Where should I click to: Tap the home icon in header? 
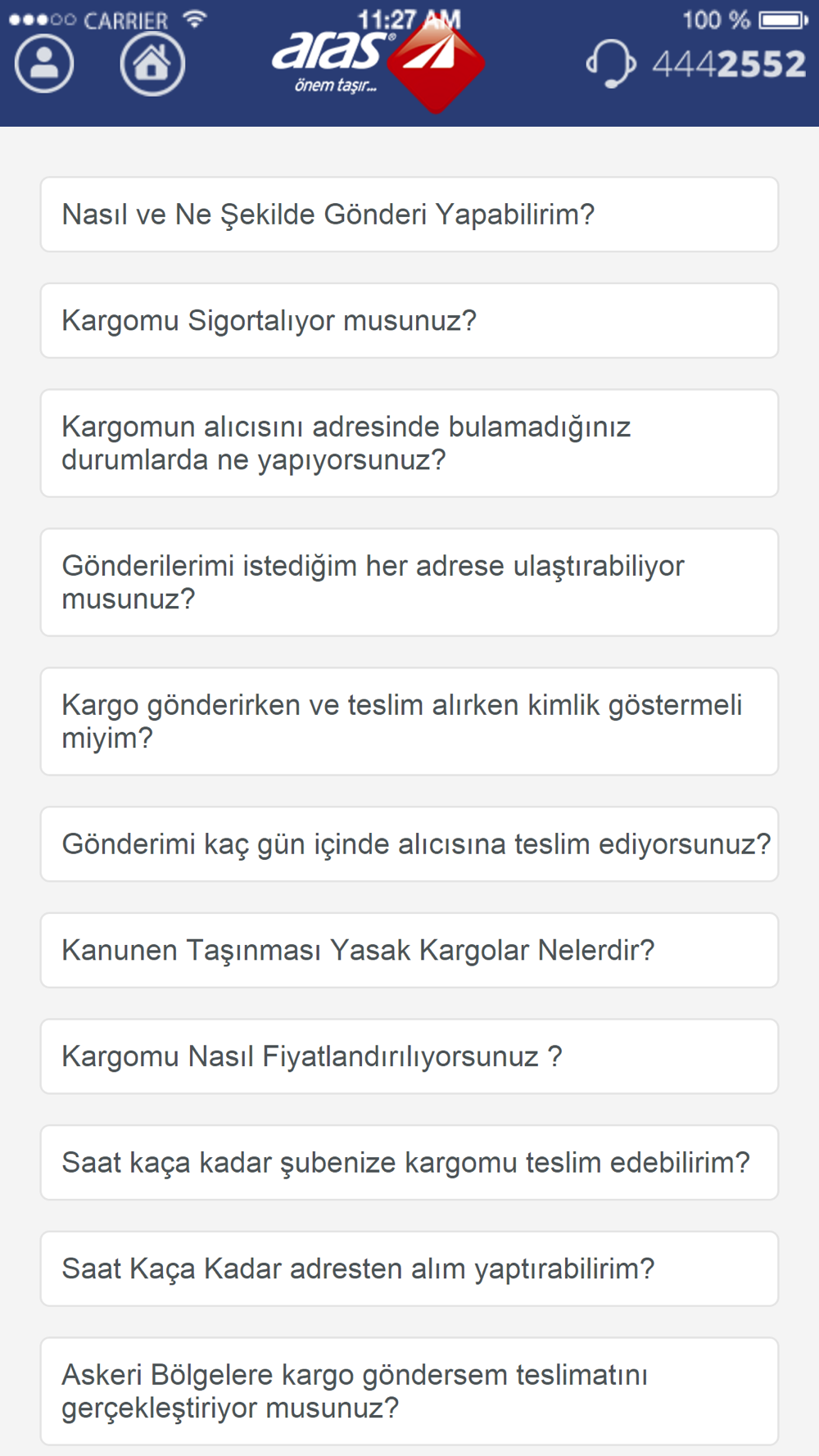coord(152,64)
